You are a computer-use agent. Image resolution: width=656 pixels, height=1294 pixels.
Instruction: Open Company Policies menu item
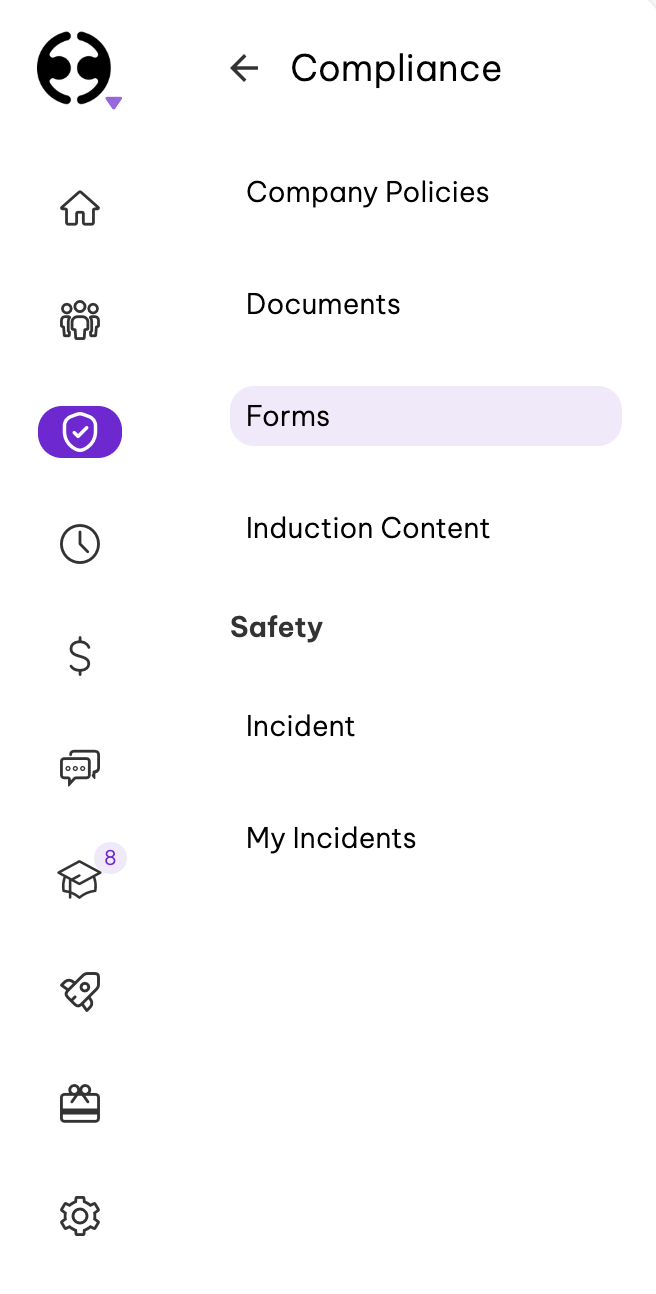pos(367,192)
